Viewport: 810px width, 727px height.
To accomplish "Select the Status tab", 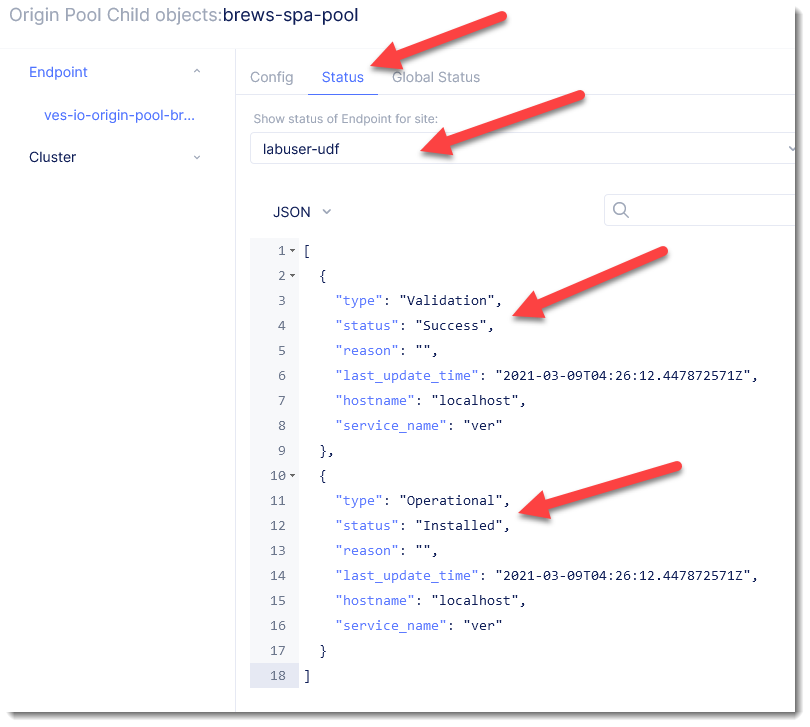I will point(342,77).
